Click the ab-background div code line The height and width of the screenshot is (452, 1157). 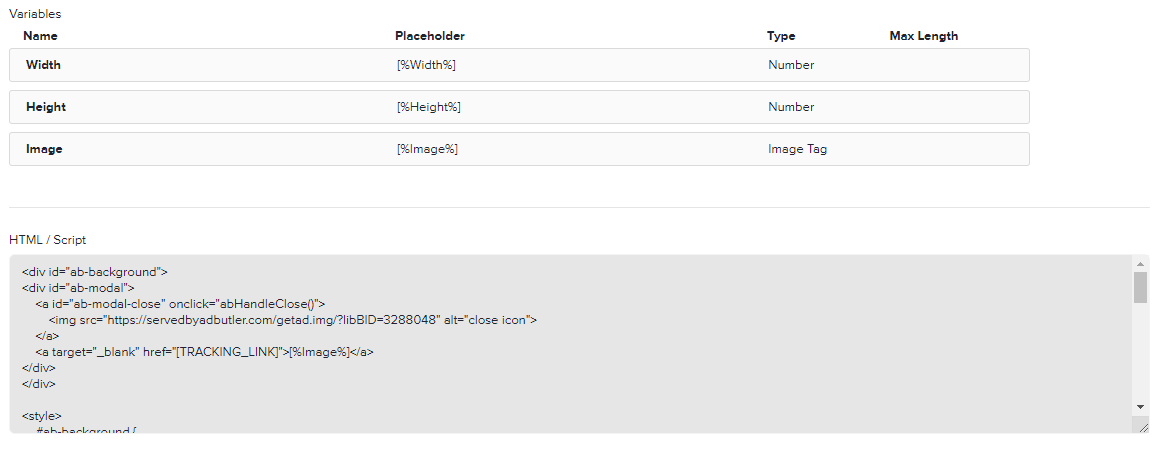tap(95, 272)
